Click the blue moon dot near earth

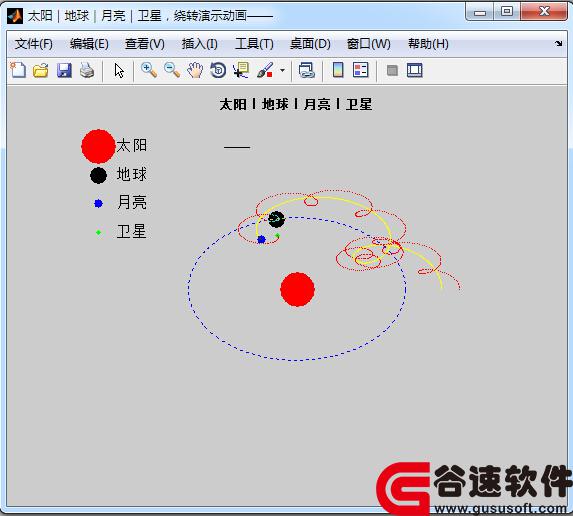coord(261,240)
